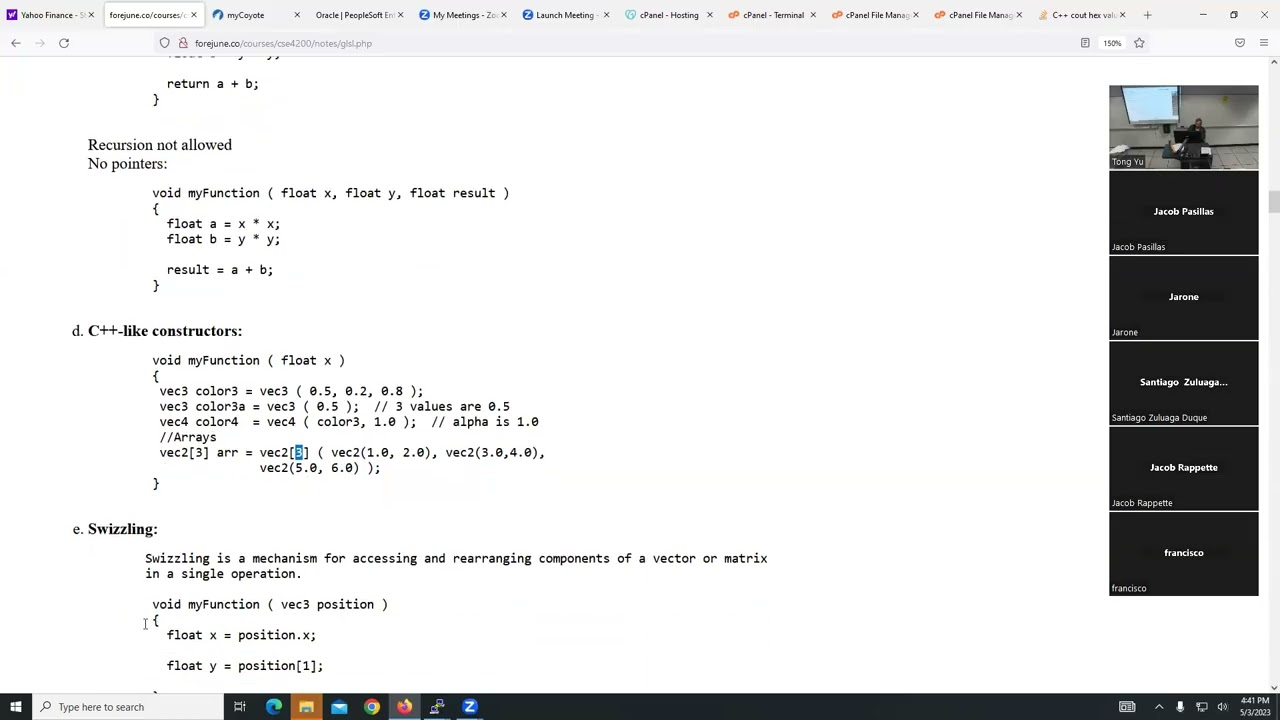Show hidden system tray icons
The image size is (1280, 720).
[x=1159, y=707]
